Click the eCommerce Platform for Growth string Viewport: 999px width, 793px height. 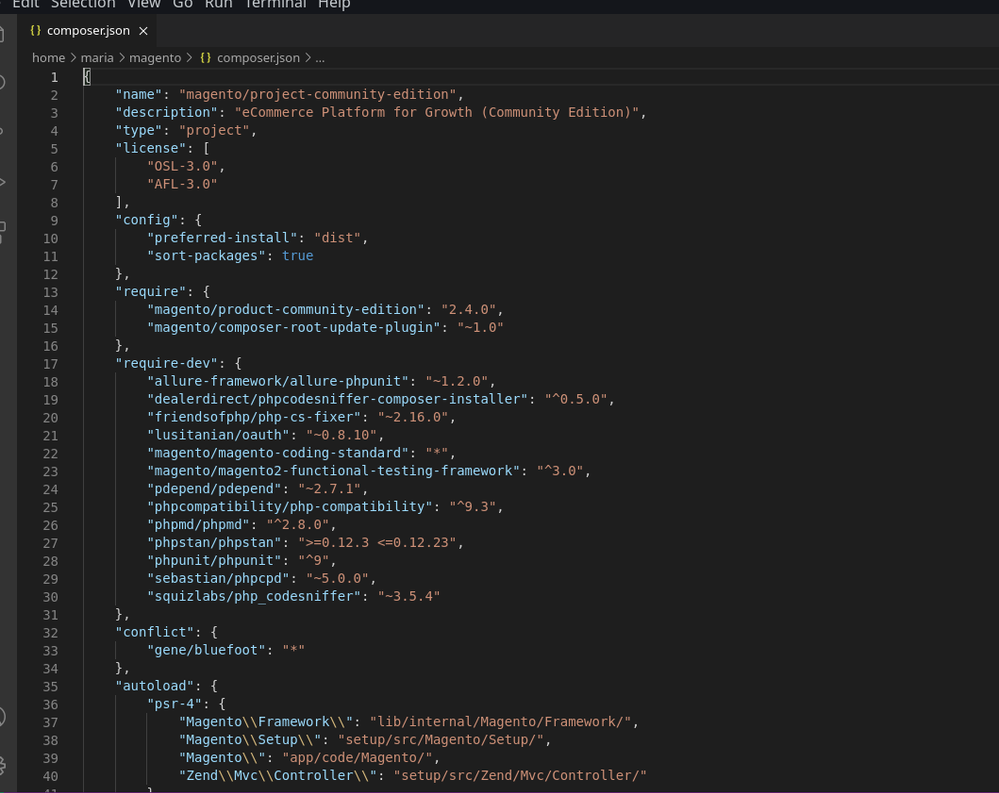[x=437, y=112]
